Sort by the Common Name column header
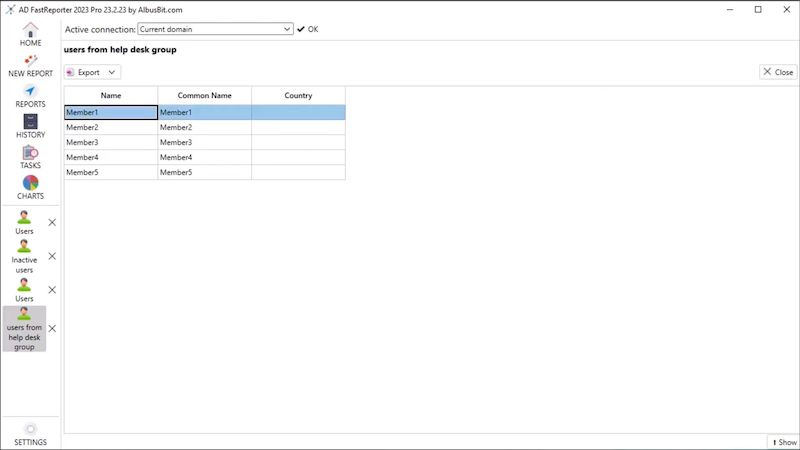 [205, 95]
